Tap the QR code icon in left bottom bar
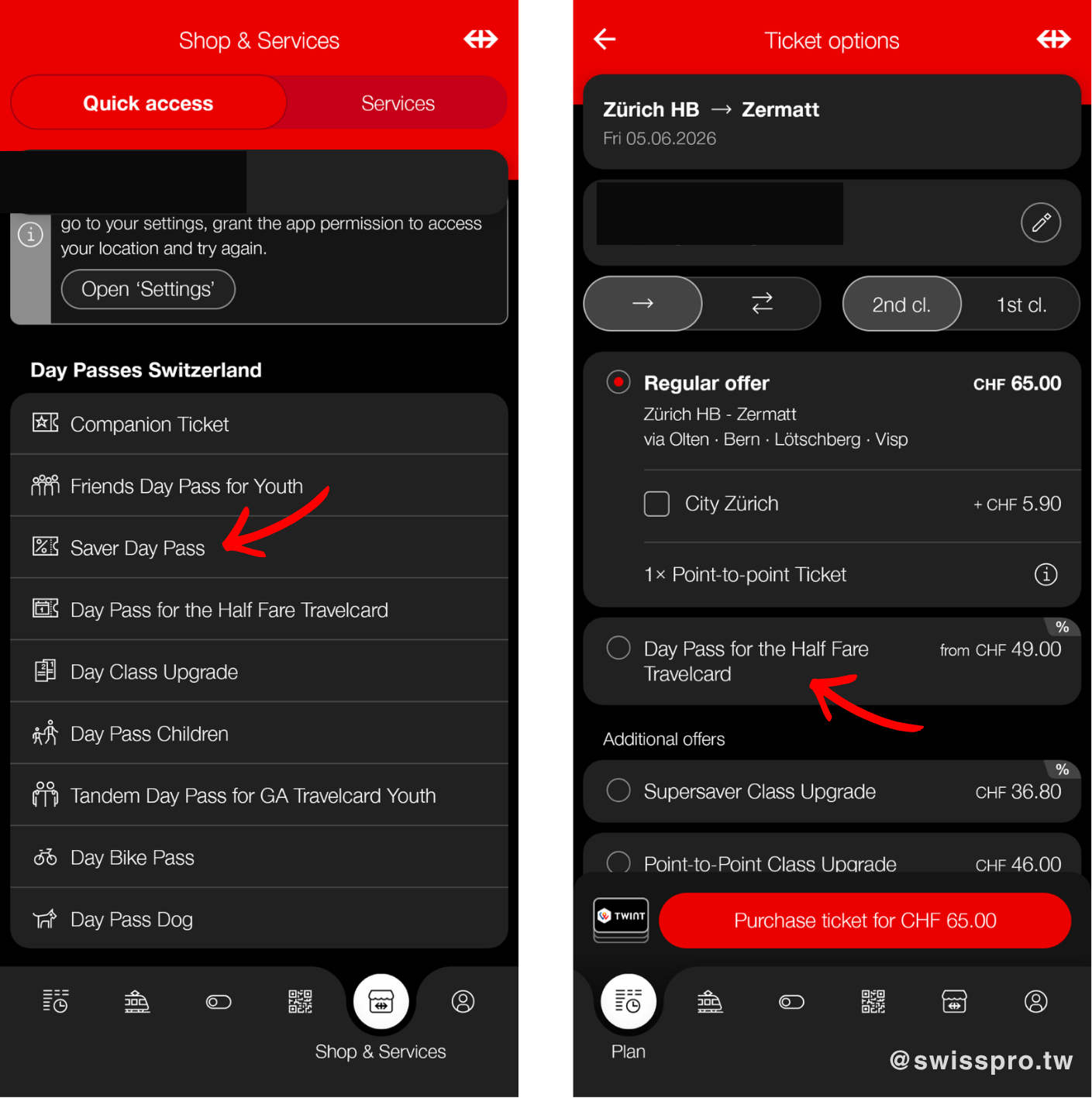Screen dimensions: 1092x1098 coord(300,1002)
